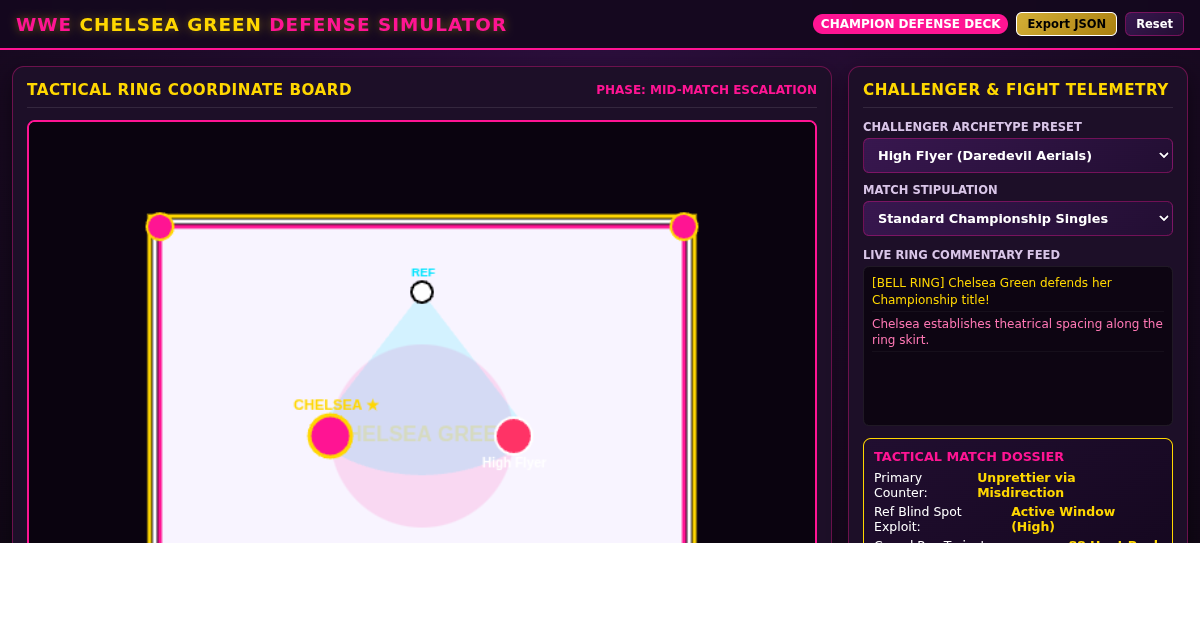Click the top-right ring corner turnbuckle
Image resolution: width=1200 pixels, height=630 pixels.
coord(684,227)
